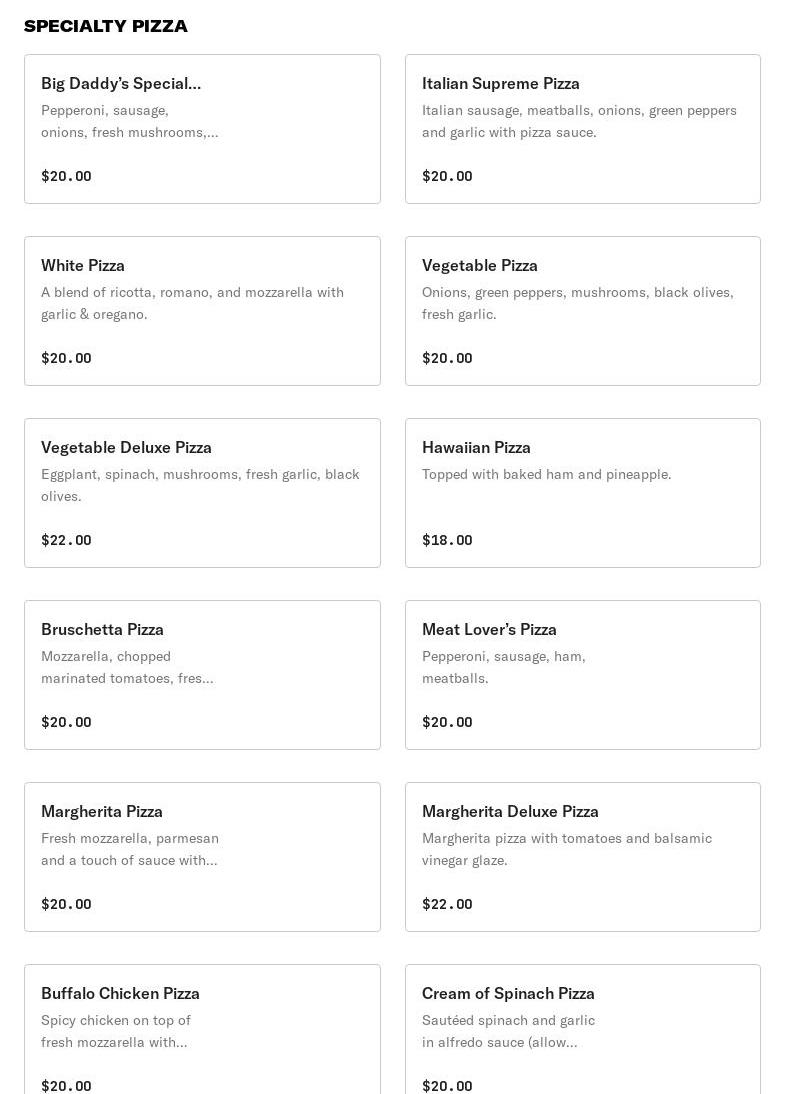Click the $22.00 price on Vegetable Deluxe Pizza
The width and height of the screenshot is (785, 1094).
66,540
